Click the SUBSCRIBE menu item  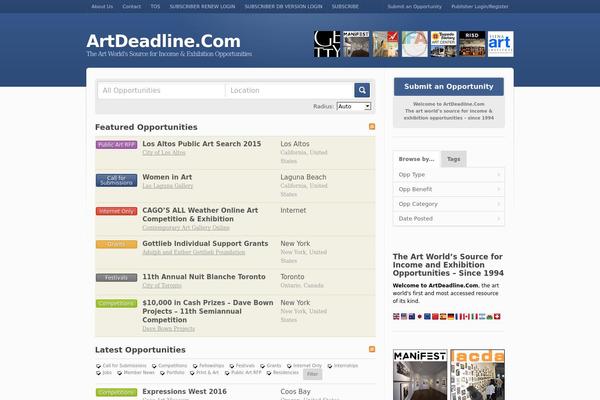[345, 7]
